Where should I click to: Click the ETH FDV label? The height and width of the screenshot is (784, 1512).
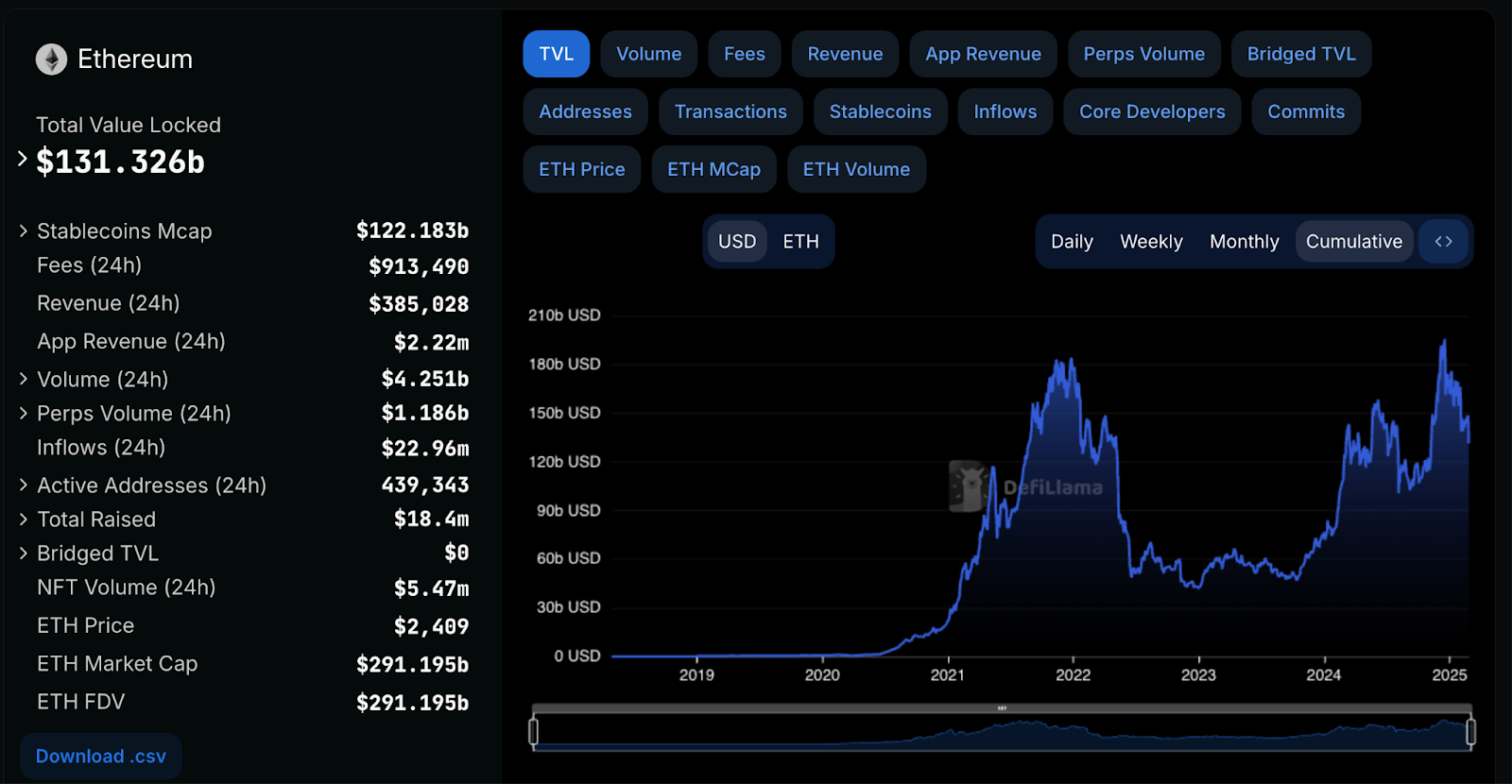[80, 702]
